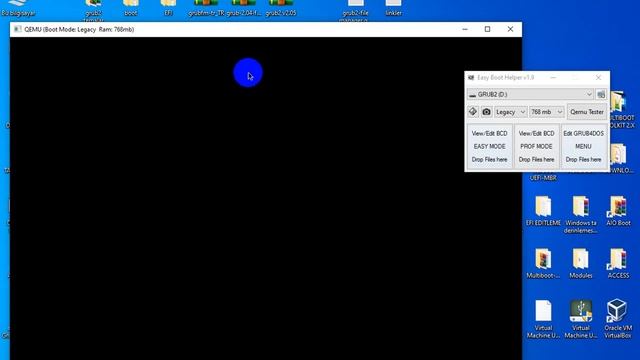Open the GRUB2 (D:) drive dropdown
The image size is (640, 360).
(530, 94)
